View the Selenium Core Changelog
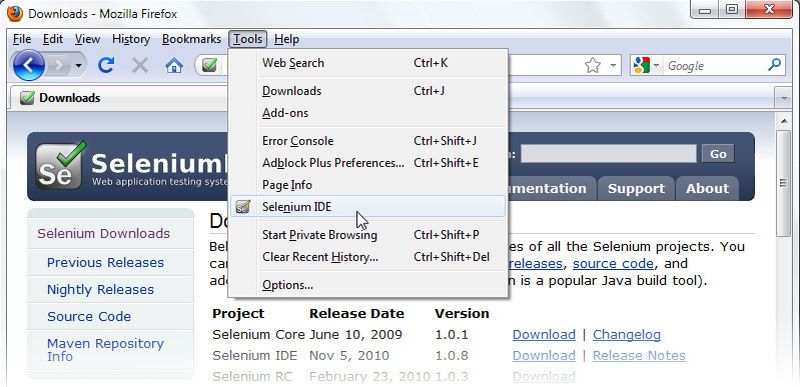The height and width of the screenshot is (387, 800). coord(627,334)
